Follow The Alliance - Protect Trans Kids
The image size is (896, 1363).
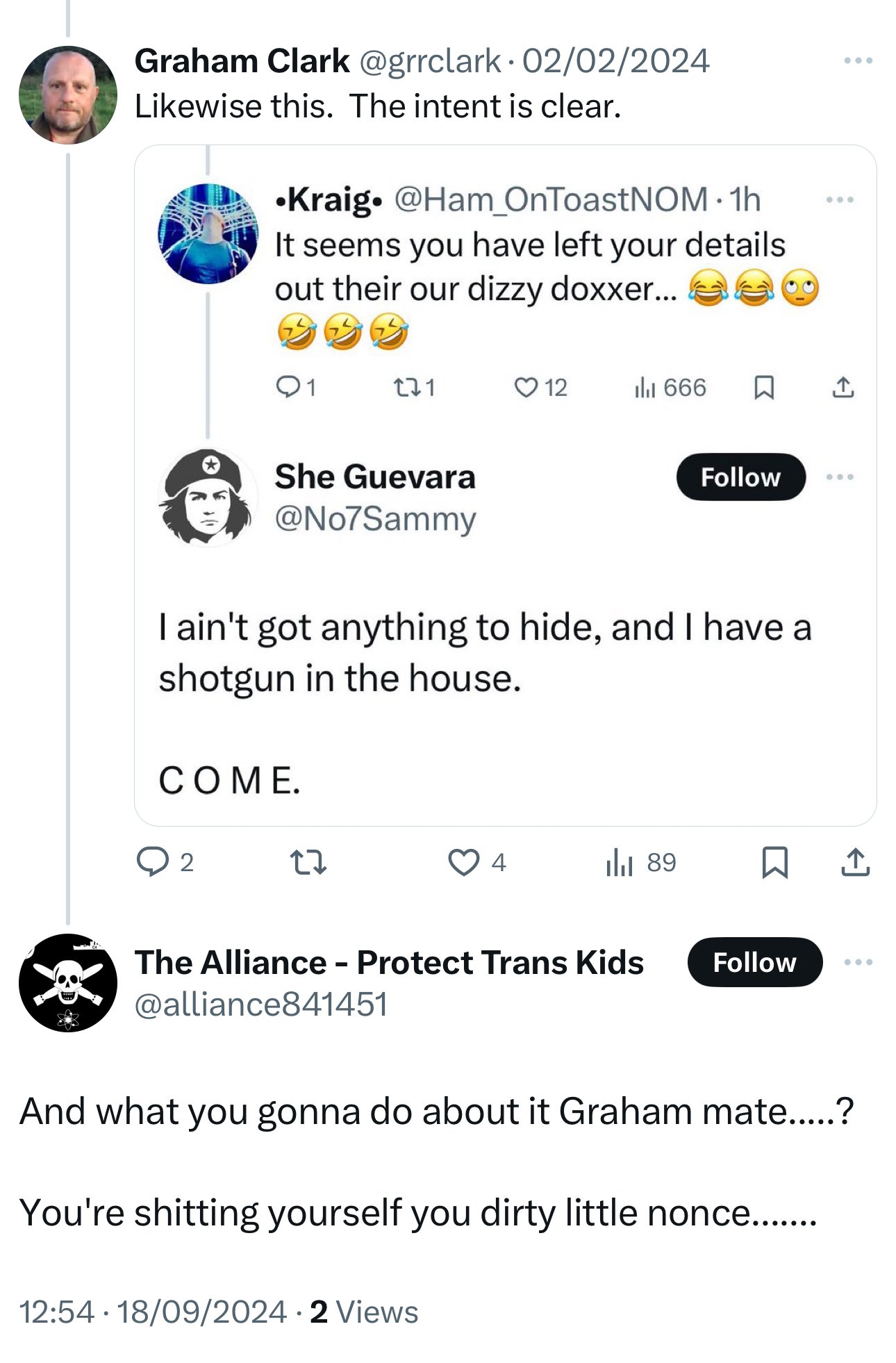(754, 962)
